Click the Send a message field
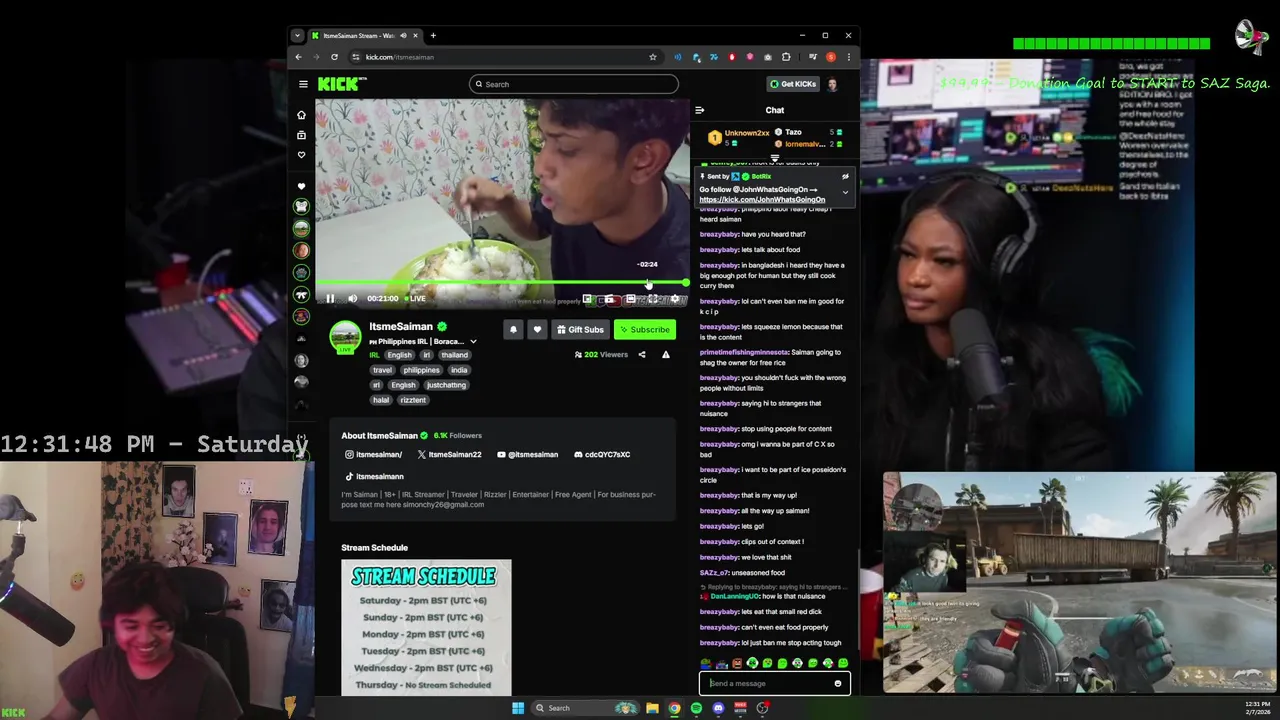Viewport: 1280px width, 720px height. [x=775, y=684]
